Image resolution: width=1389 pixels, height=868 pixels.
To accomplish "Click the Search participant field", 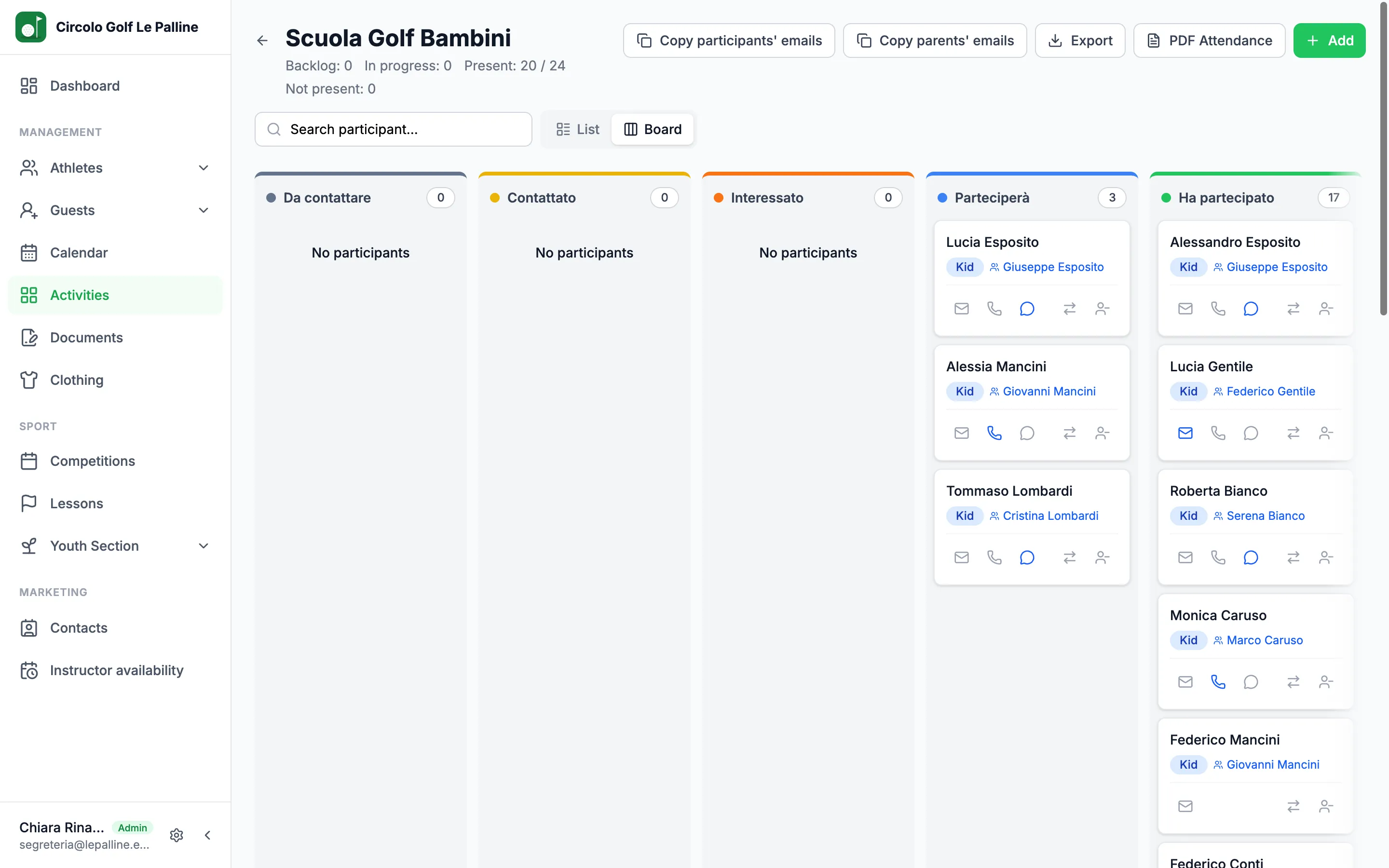I will 393,129.
